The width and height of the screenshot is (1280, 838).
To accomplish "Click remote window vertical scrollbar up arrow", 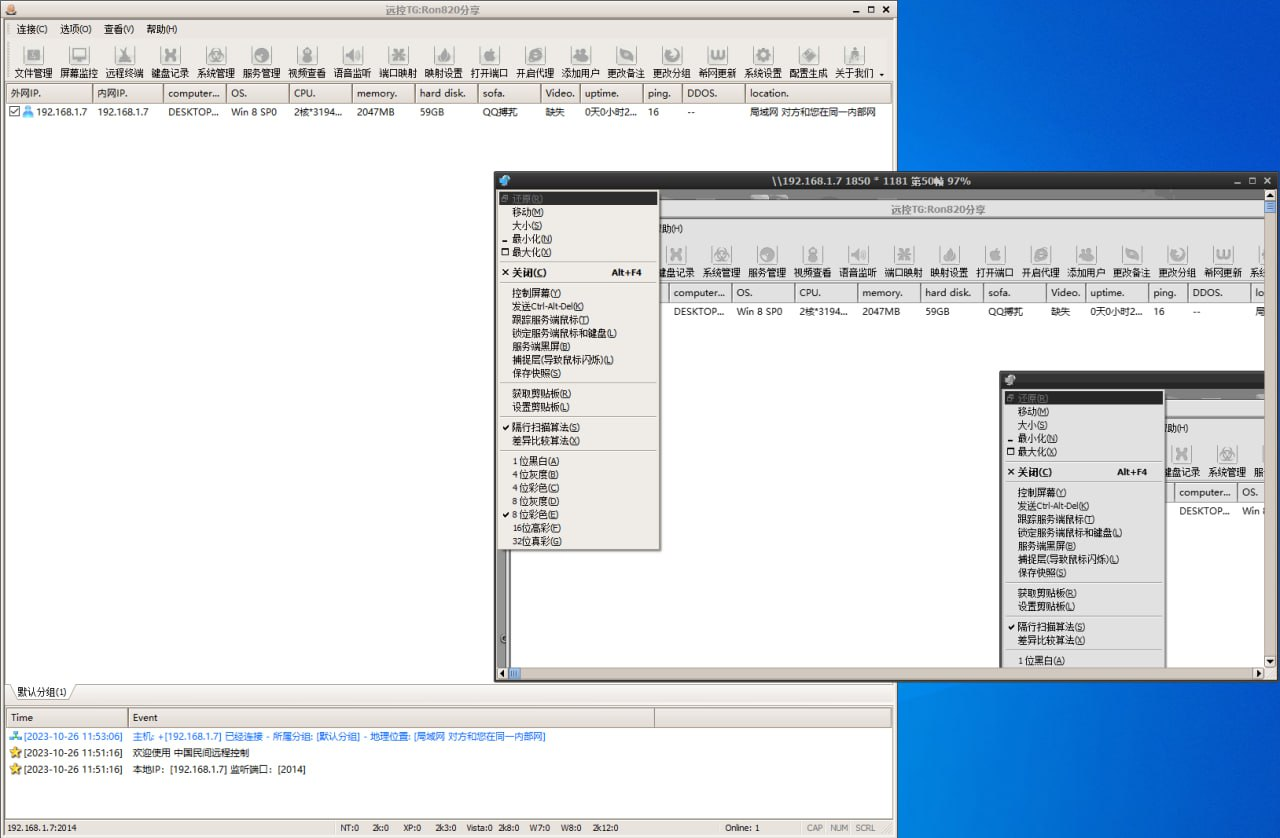I will [1270, 196].
